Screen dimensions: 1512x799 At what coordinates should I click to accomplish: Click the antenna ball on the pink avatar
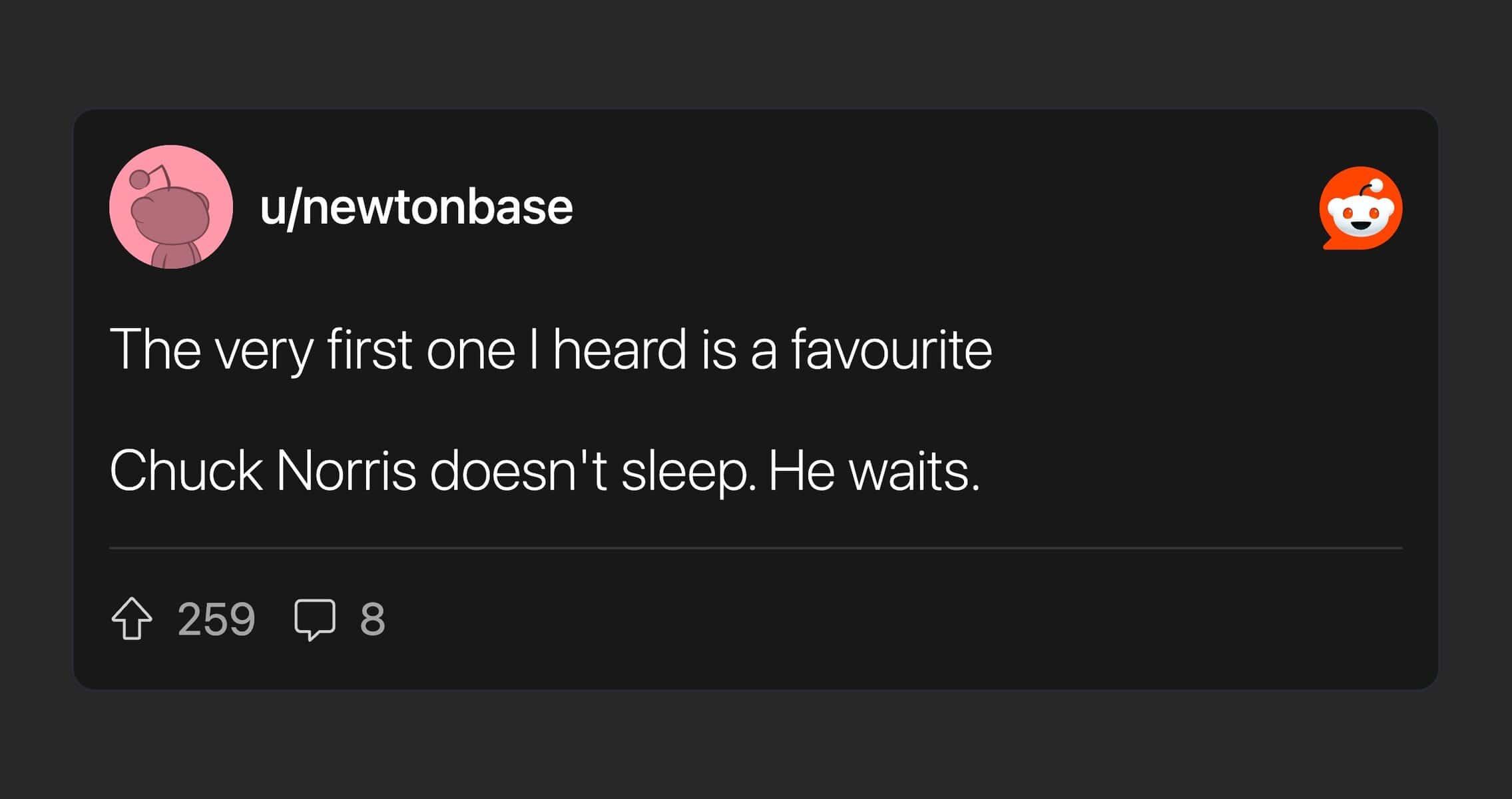pyautogui.click(x=139, y=178)
